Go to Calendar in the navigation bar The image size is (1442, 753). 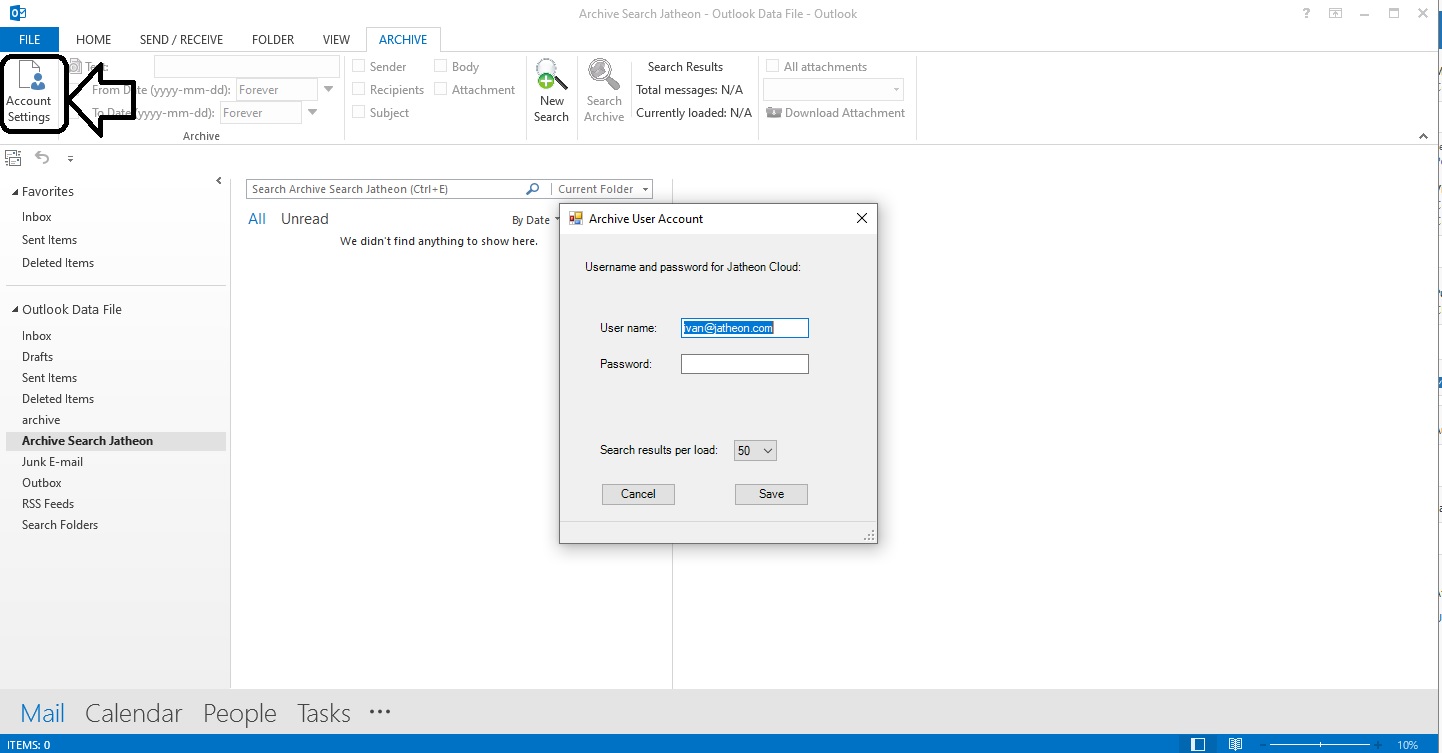[134, 713]
